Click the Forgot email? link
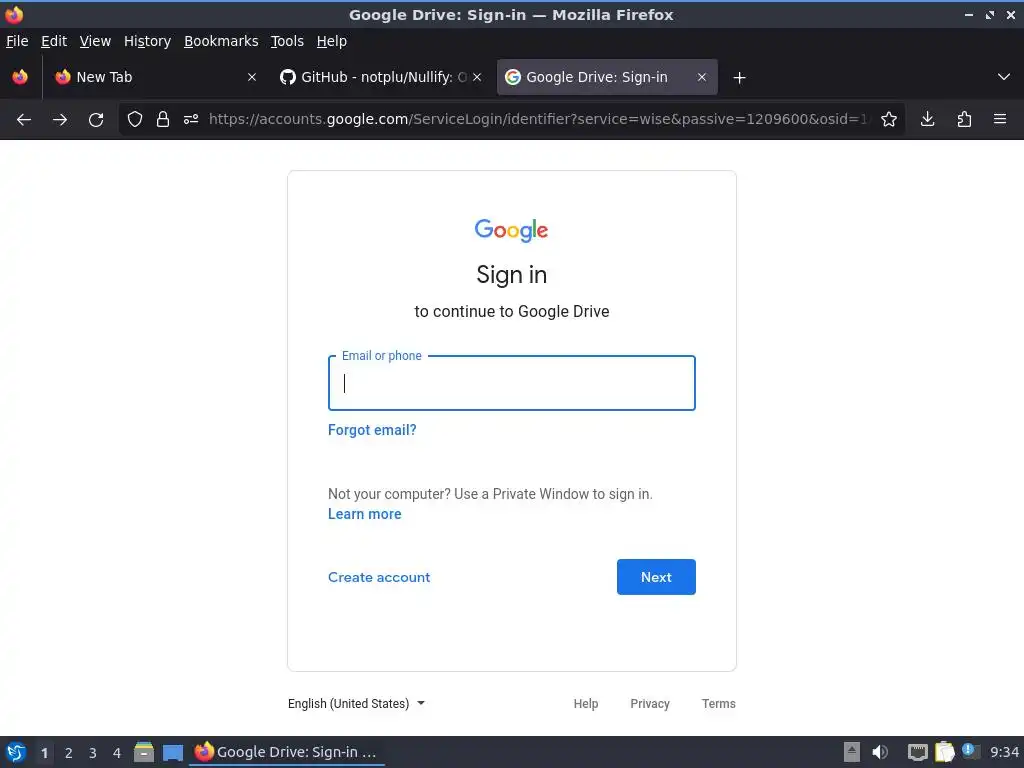Screen dimensions: 1024x768 tap(372, 430)
